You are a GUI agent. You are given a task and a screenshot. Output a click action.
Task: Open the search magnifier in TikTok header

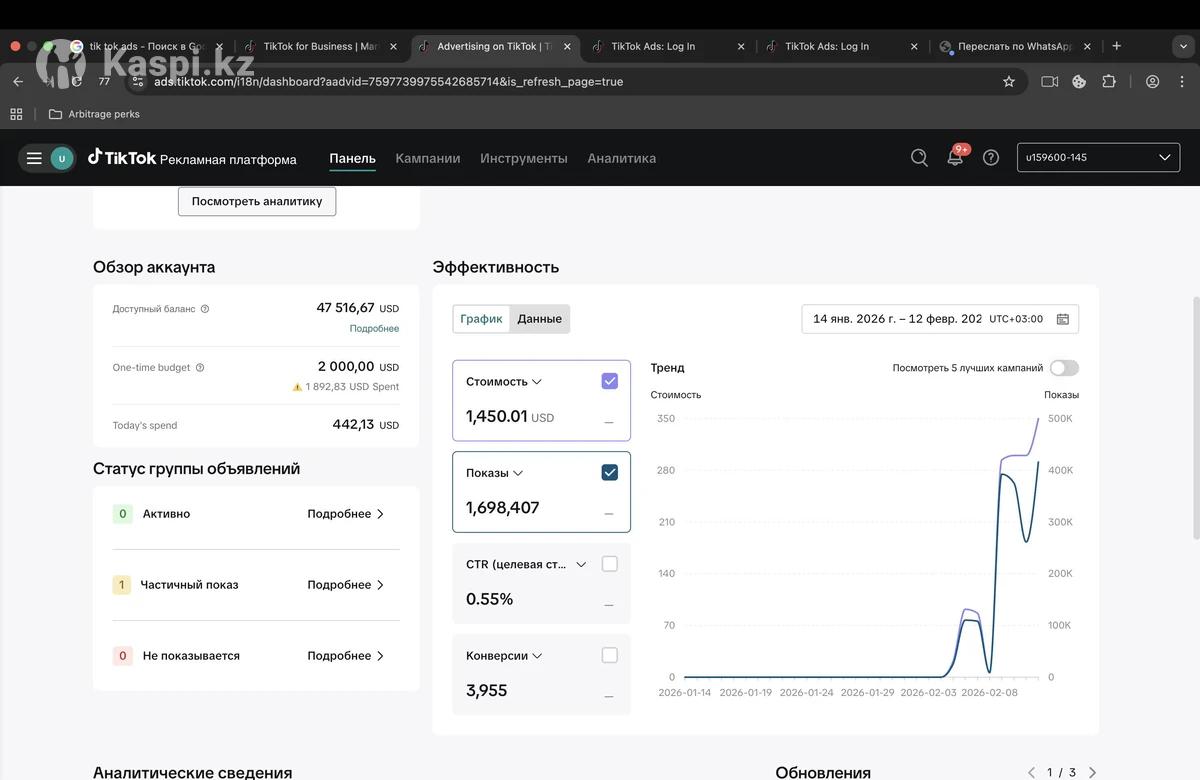[919, 158]
